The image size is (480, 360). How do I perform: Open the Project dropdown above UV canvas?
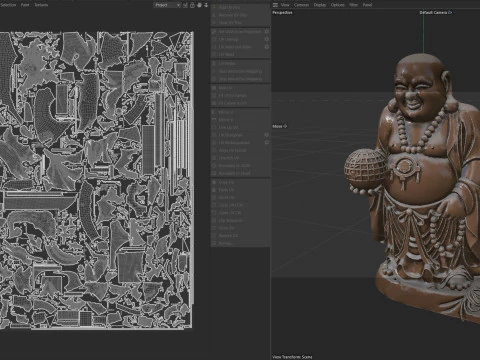click(x=167, y=5)
